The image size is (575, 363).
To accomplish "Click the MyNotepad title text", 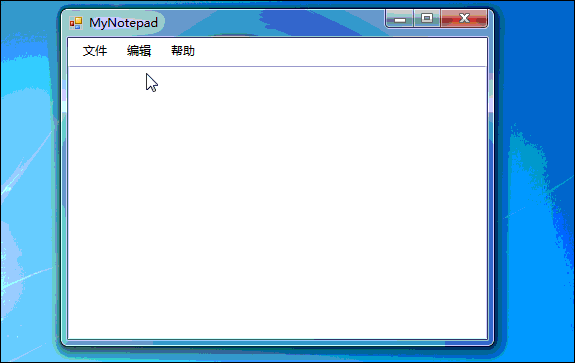I will (x=123, y=23).
